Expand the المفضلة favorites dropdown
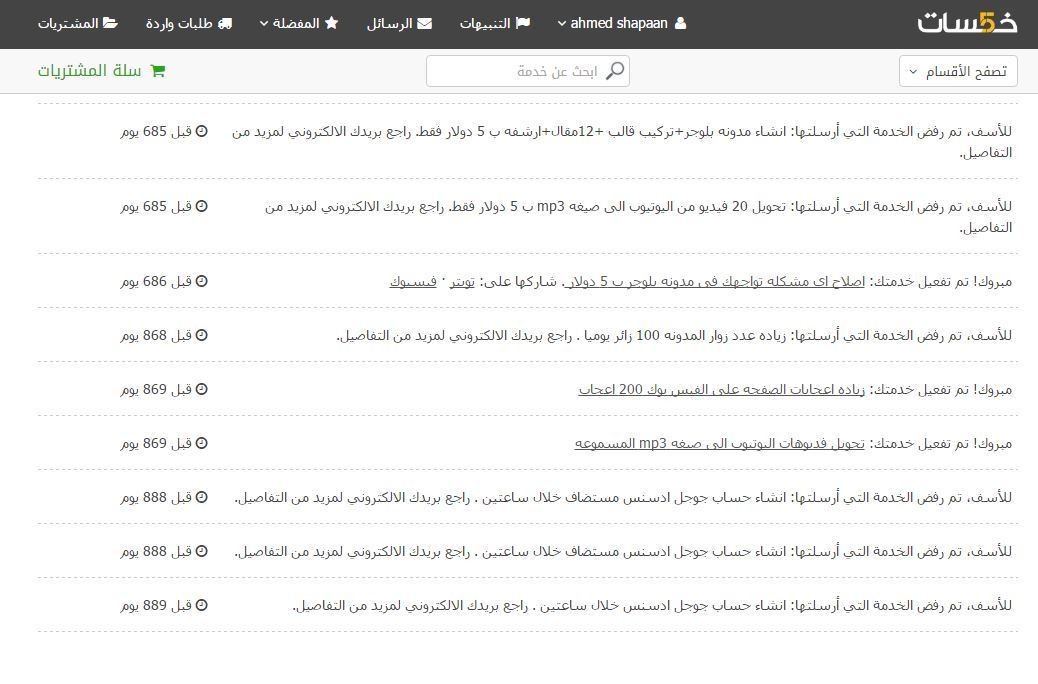Image resolution: width=1038 pixels, height=684 pixels. click(x=299, y=23)
